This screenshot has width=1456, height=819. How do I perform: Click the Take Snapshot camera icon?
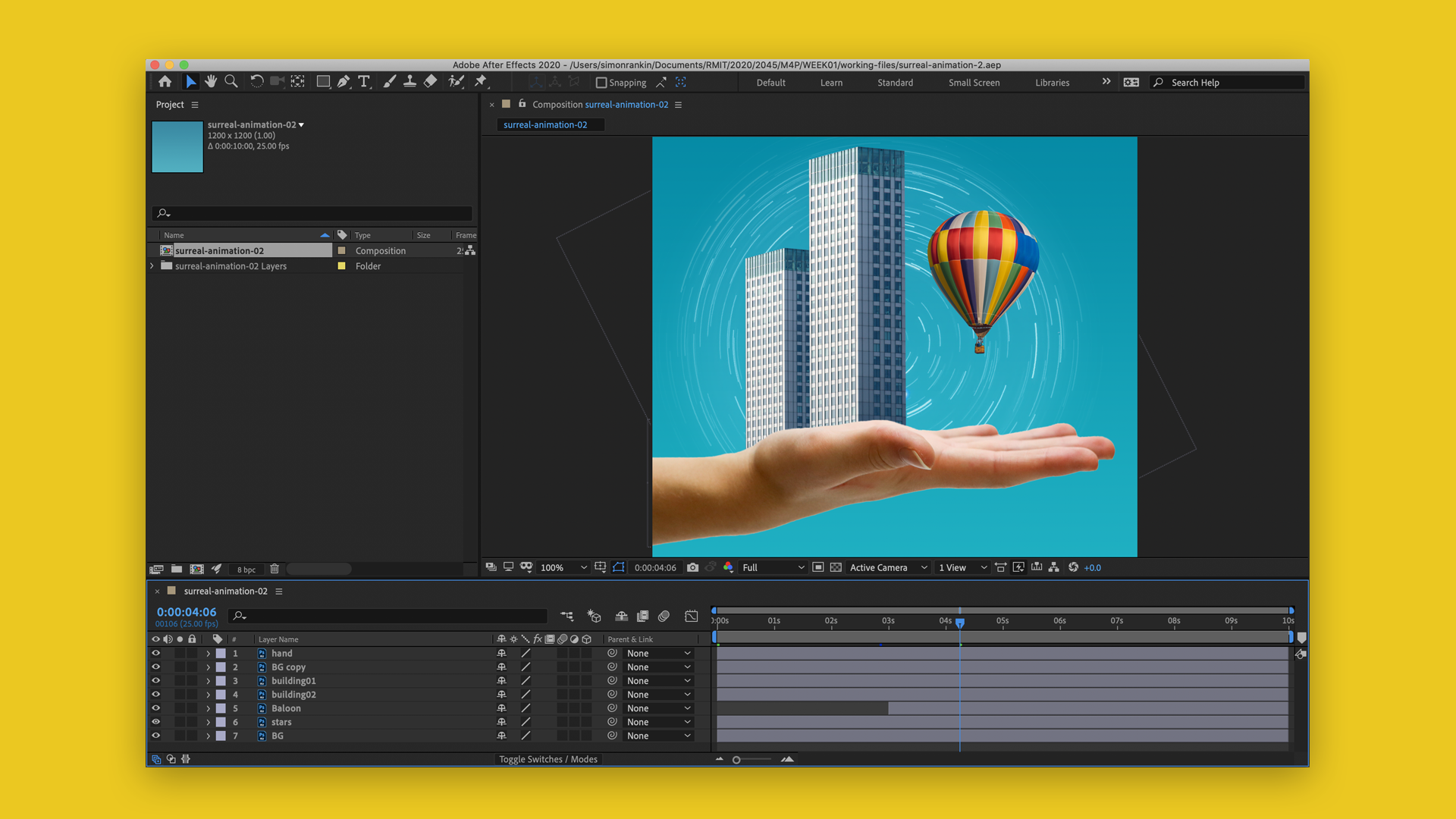(x=692, y=567)
